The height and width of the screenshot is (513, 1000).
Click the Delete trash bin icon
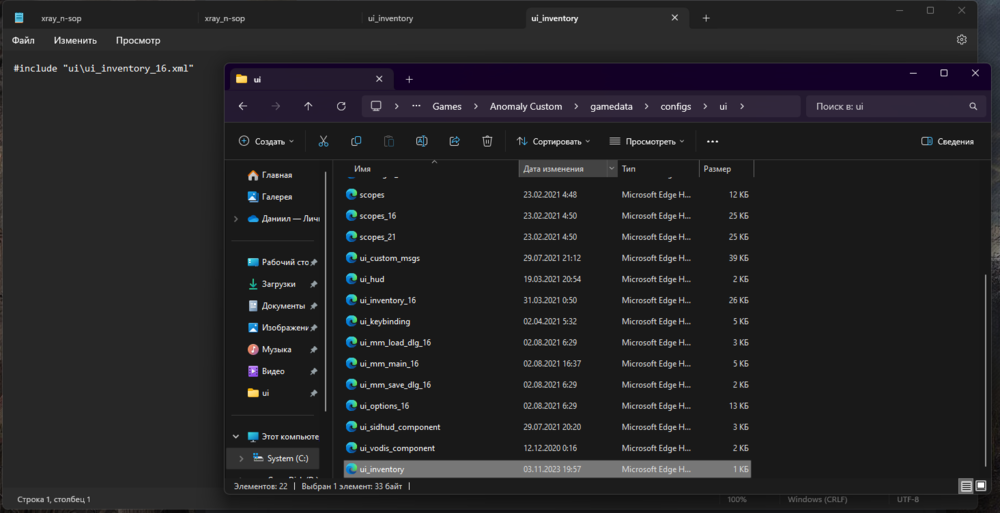point(487,142)
